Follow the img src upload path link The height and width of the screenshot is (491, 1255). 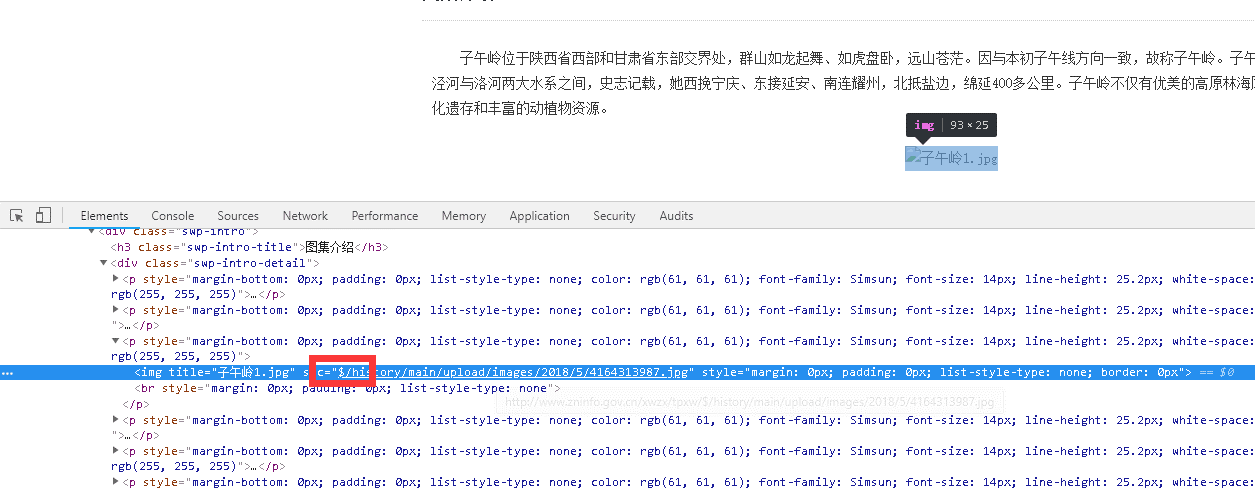pyautogui.click(x=514, y=372)
